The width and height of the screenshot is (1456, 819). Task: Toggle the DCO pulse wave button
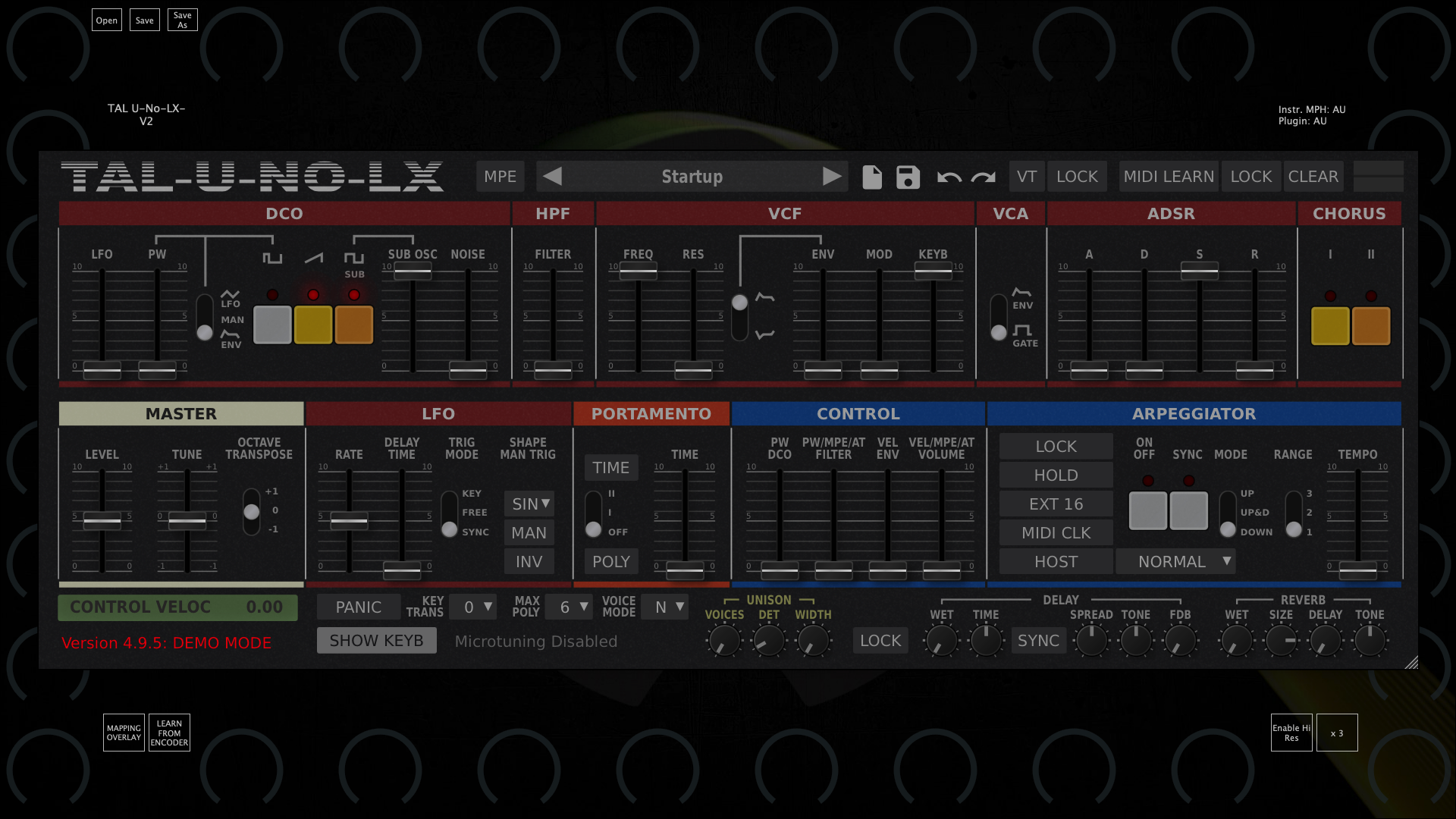tap(272, 325)
